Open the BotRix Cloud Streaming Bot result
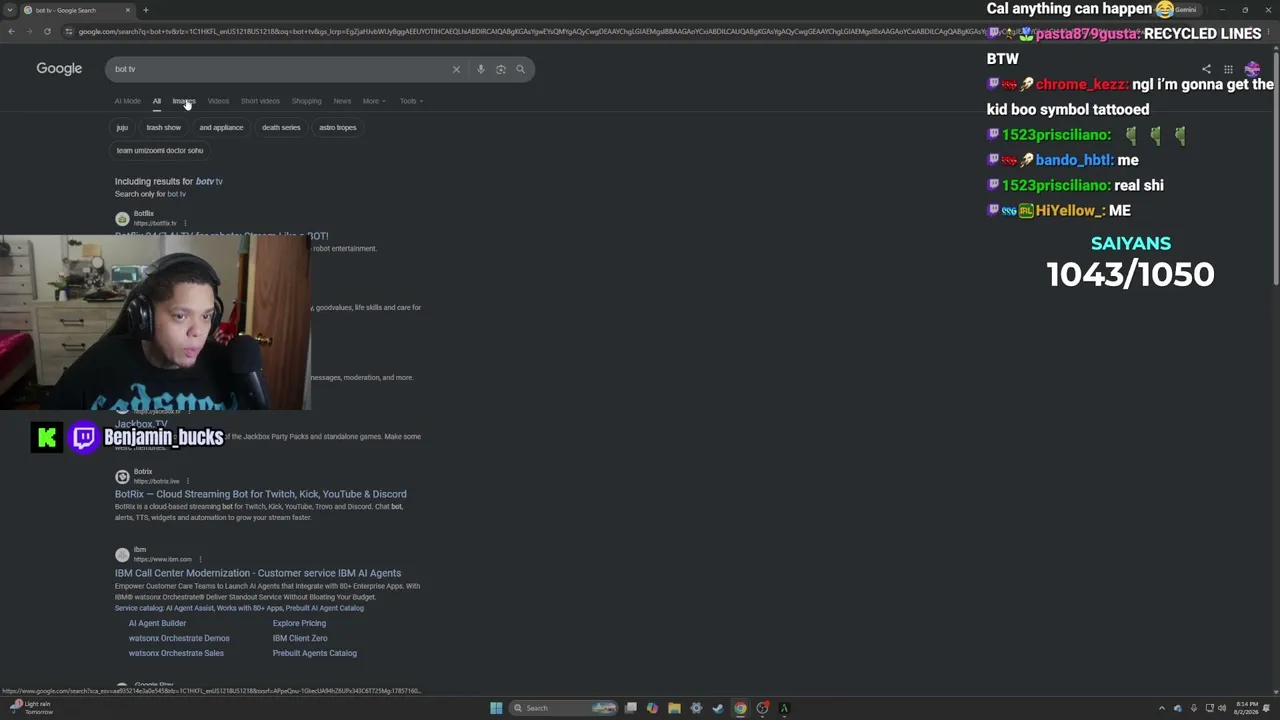 261,494
